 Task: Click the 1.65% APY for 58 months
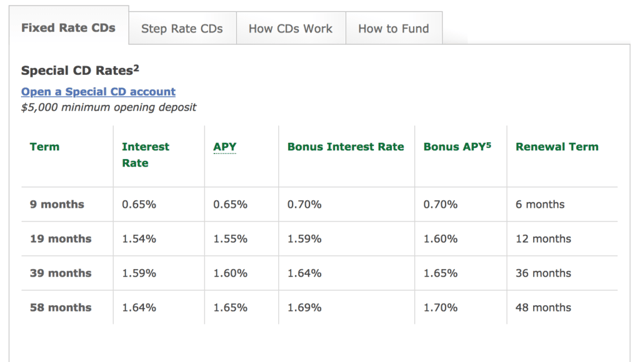point(230,307)
